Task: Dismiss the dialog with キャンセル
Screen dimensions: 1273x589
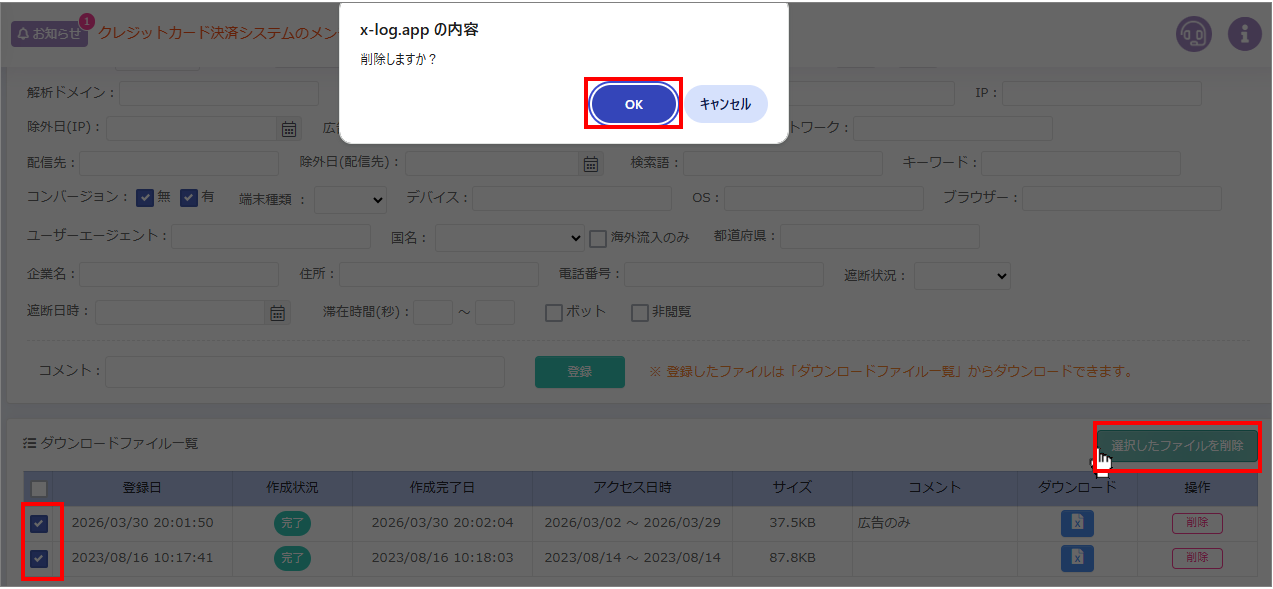Action: (x=725, y=103)
